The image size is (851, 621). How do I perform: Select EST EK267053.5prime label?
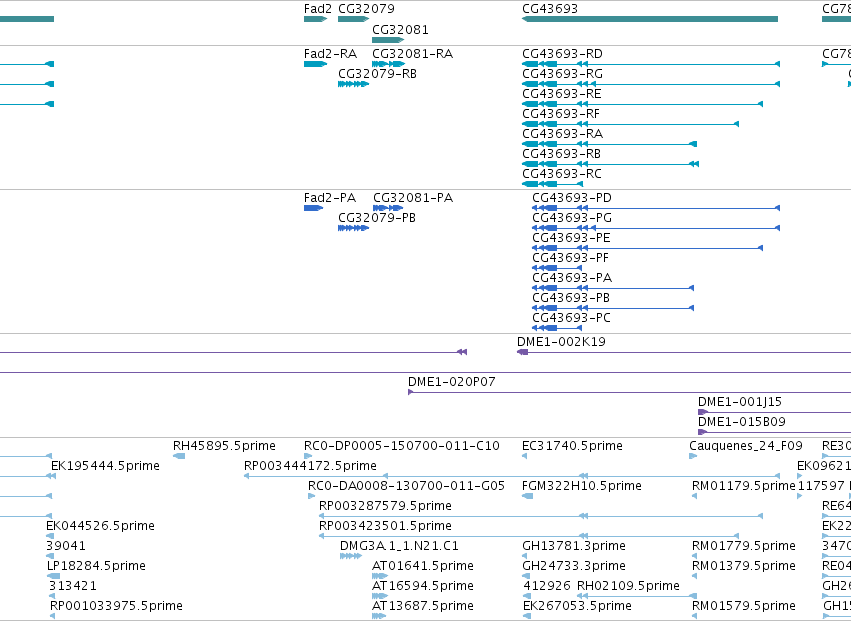[x=577, y=607]
